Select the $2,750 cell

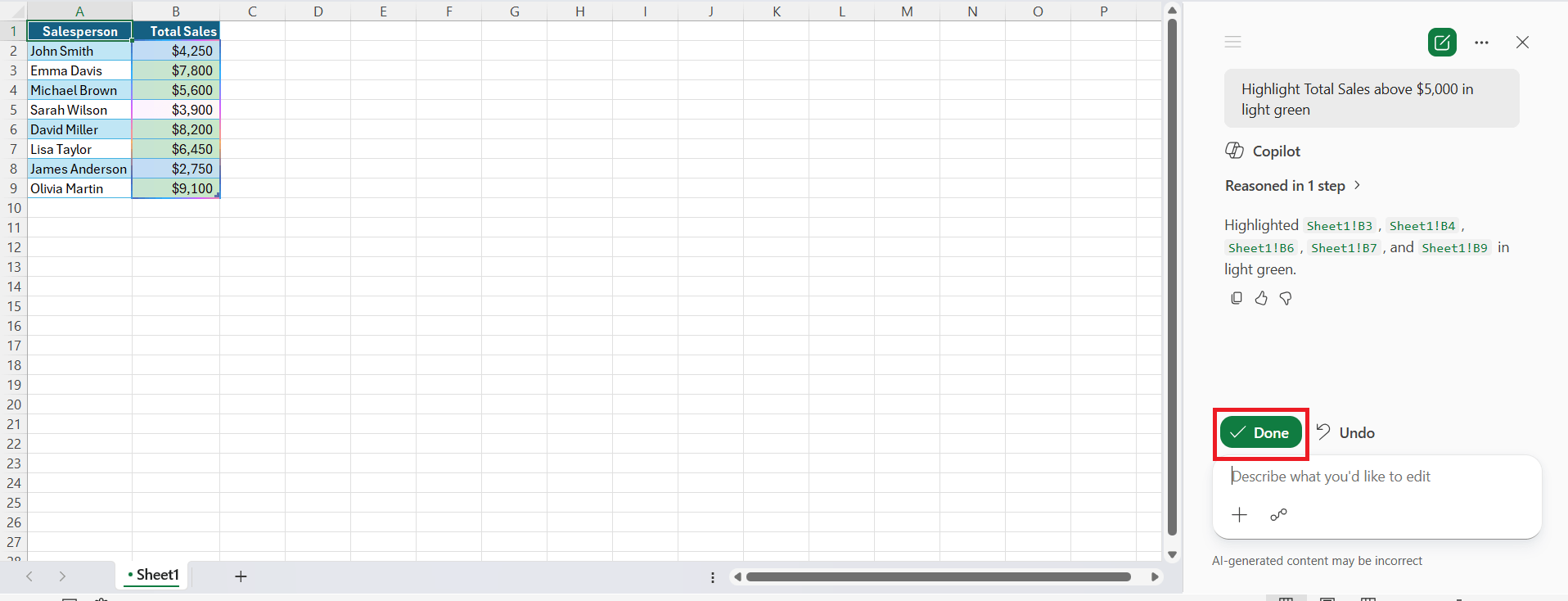pos(176,169)
